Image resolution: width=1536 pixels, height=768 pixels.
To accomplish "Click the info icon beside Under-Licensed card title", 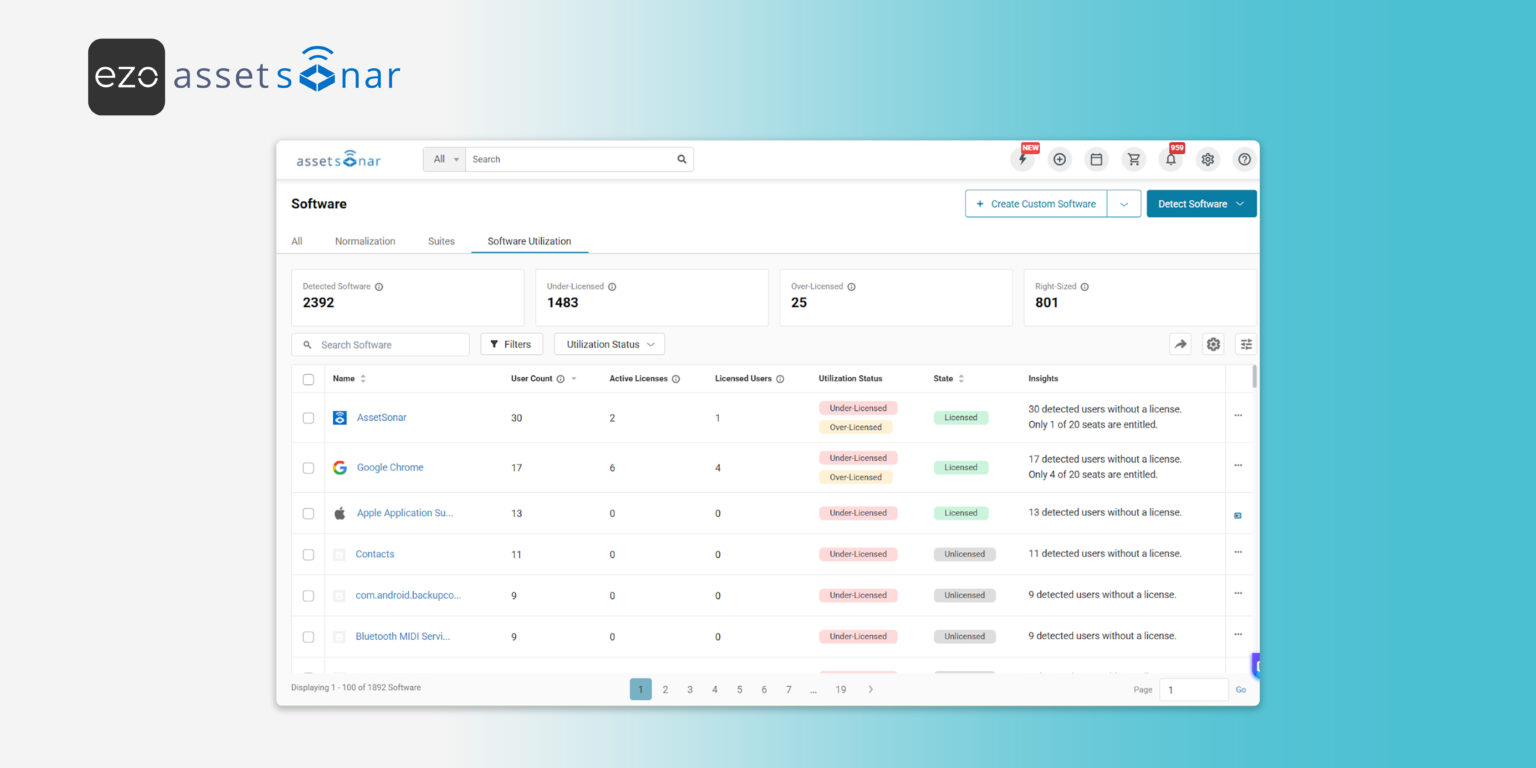I will coord(612,287).
